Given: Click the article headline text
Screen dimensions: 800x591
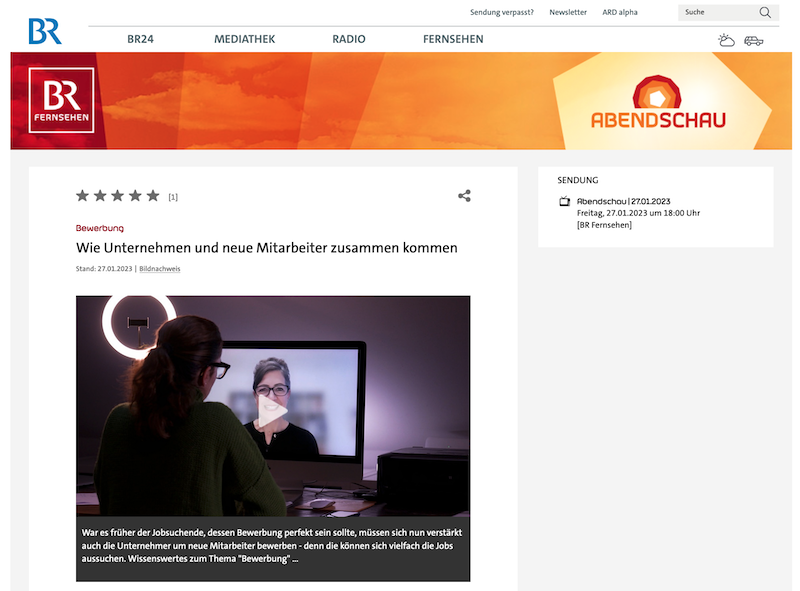Looking at the screenshot, I should (266, 248).
